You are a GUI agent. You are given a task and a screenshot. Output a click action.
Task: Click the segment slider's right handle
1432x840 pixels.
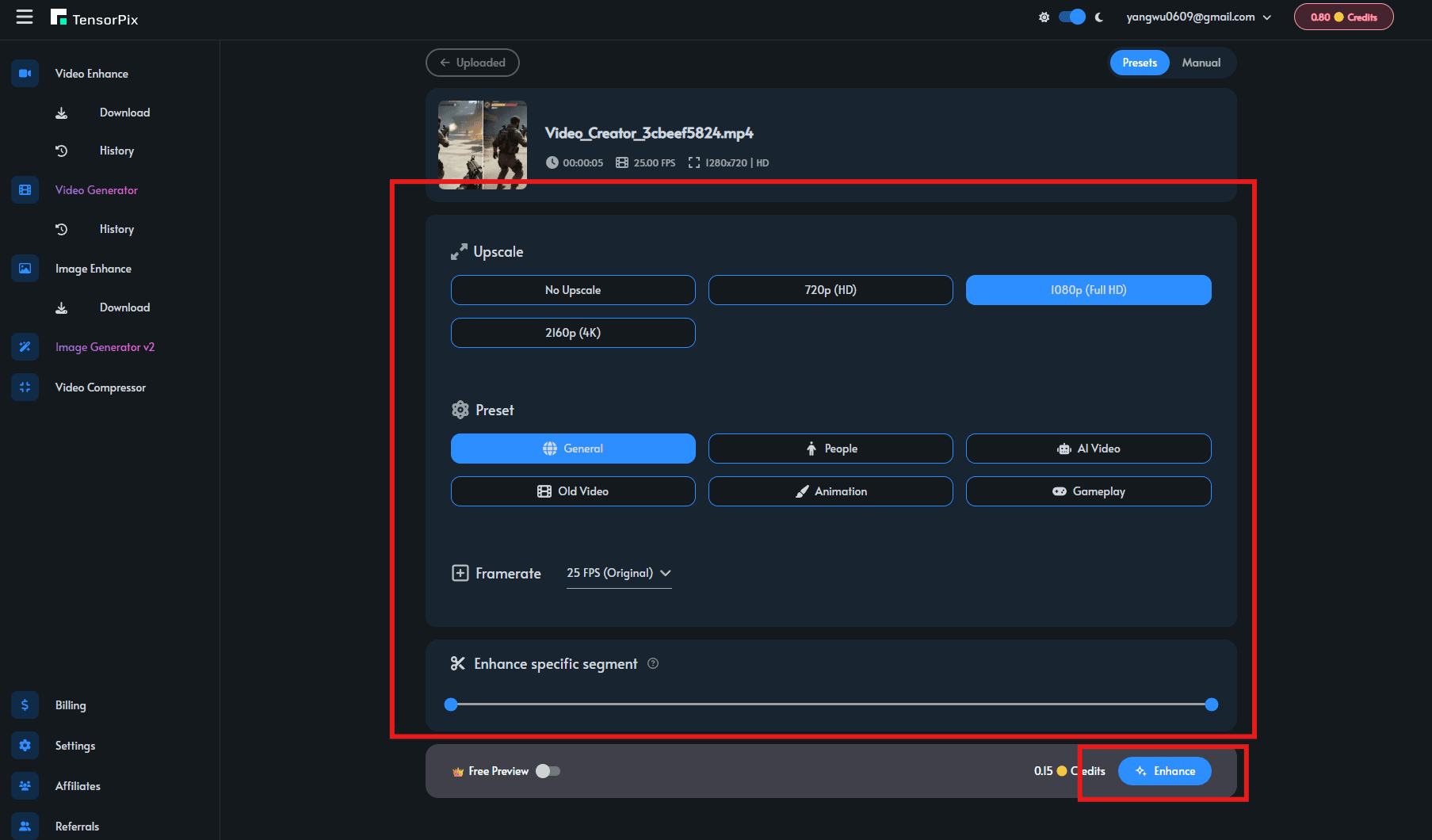[x=1212, y=704]
